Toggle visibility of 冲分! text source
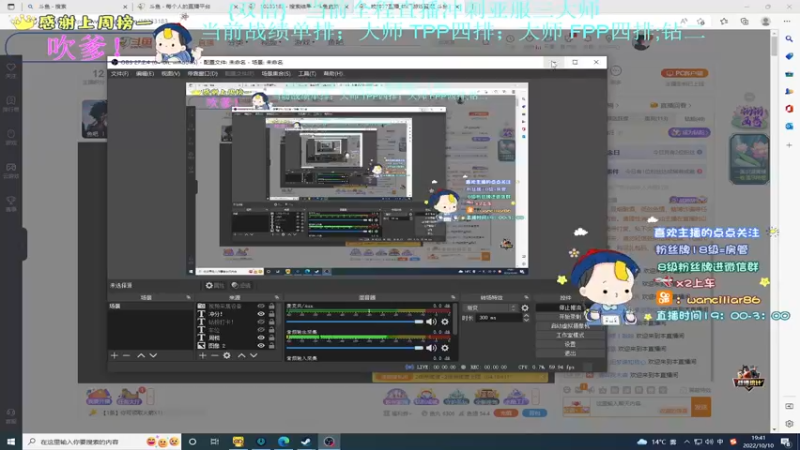This screenshot has width=800, height=450. click(261, 314)
